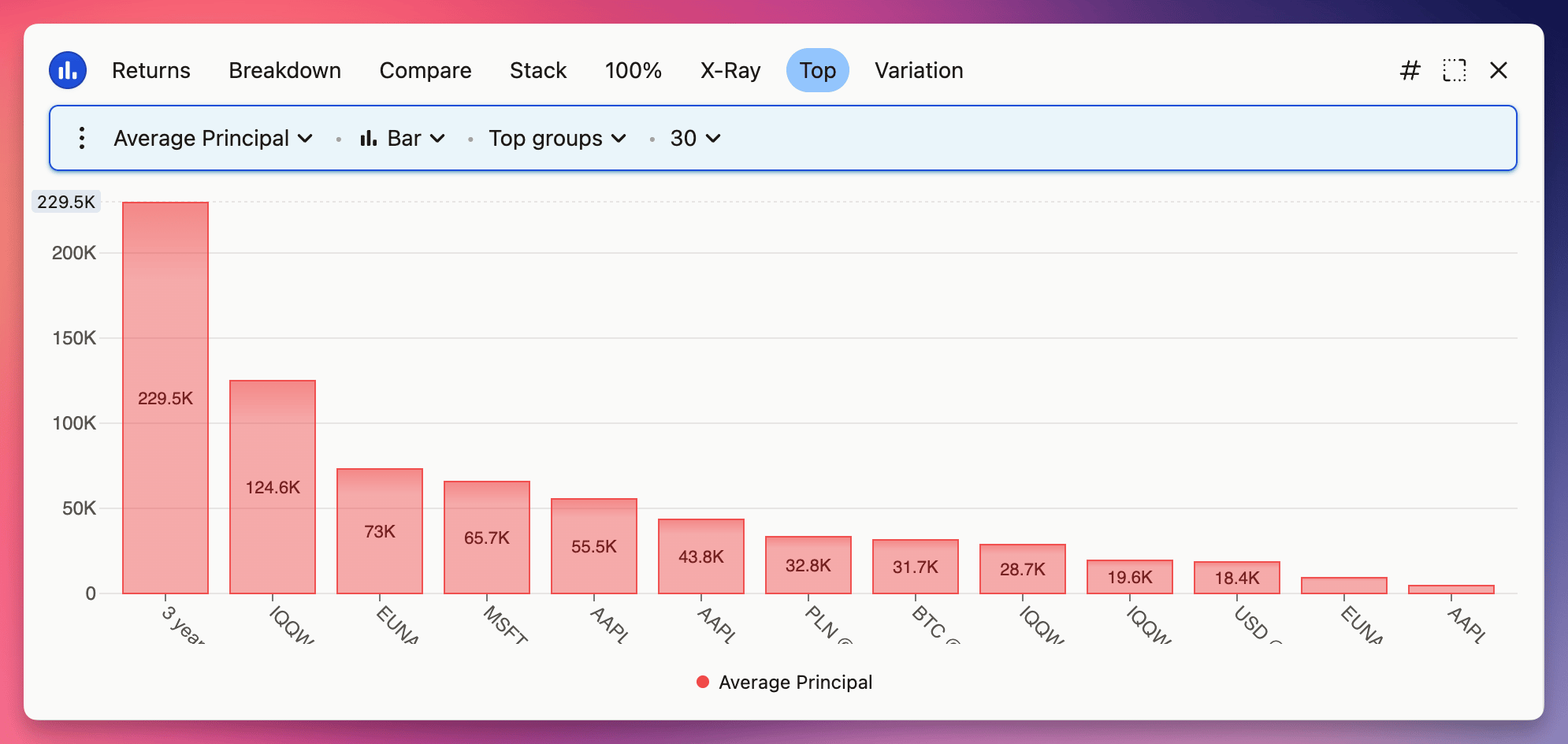Toggle the Average Principal legend entry

(785, 682)
